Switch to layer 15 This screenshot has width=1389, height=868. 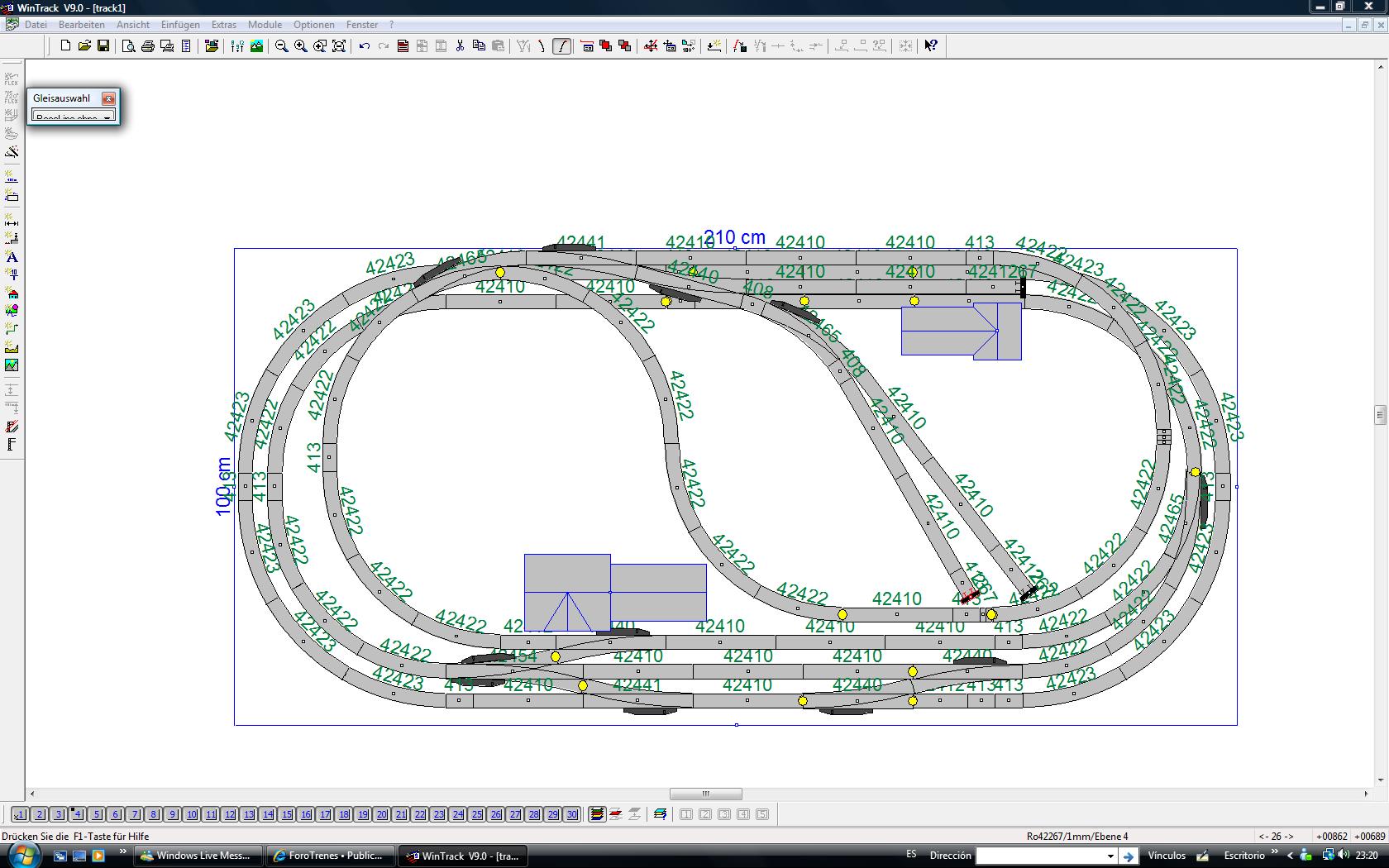(286, 814)
